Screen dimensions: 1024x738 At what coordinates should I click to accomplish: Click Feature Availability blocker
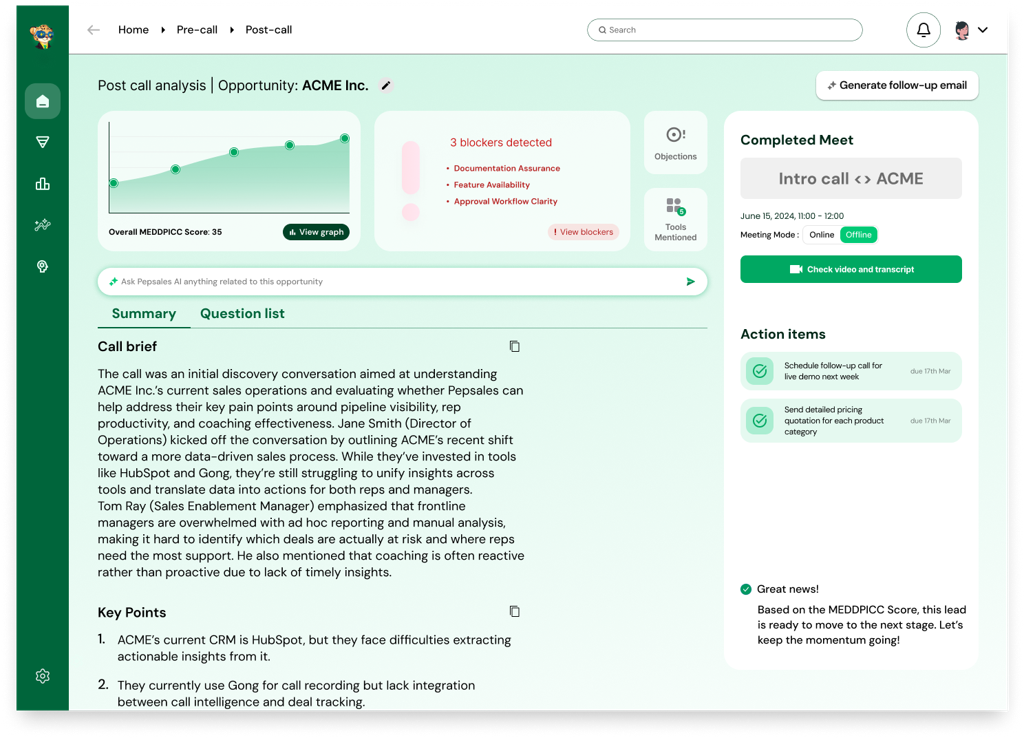coord(492,185)
